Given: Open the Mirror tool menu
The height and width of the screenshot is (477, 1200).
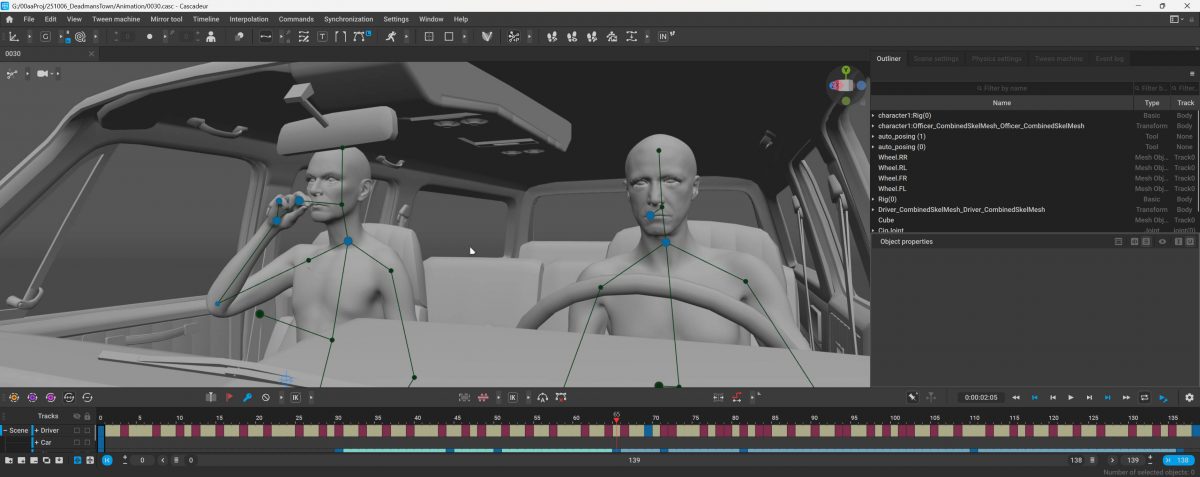Looking at the screenshot, I should (x=166, y=19).
